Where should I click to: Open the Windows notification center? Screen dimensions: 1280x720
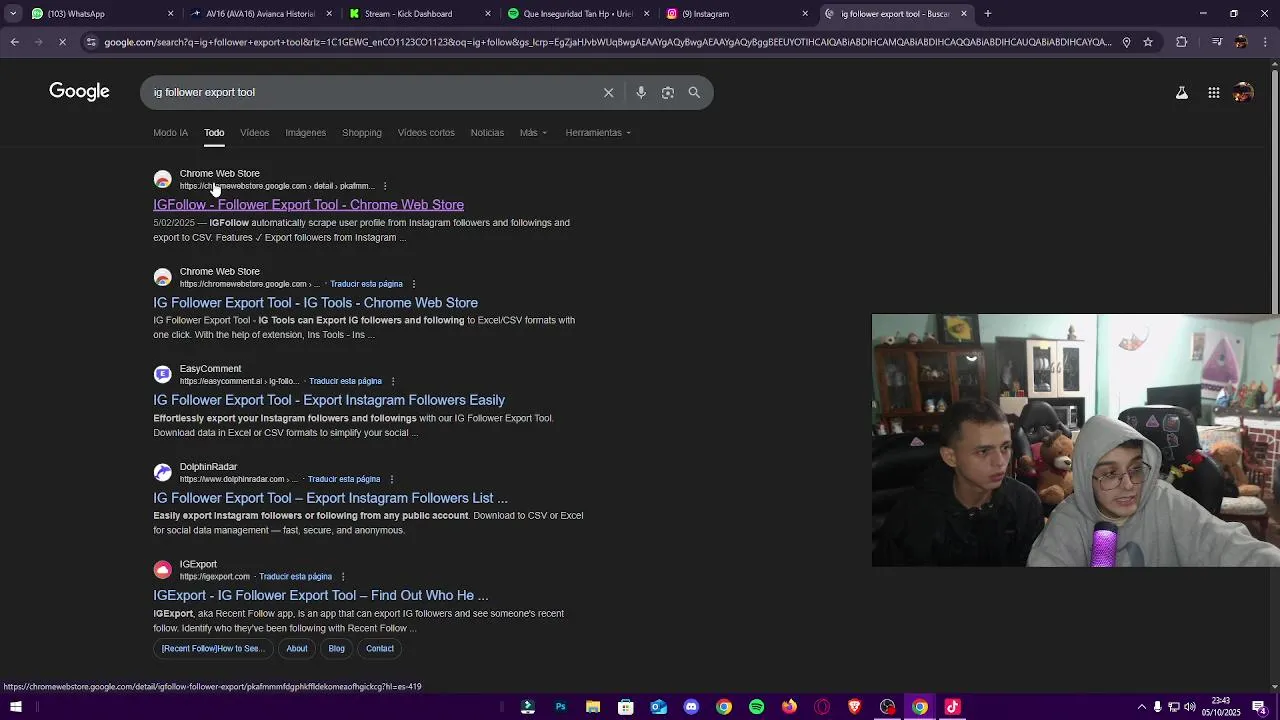(1259, 707)
